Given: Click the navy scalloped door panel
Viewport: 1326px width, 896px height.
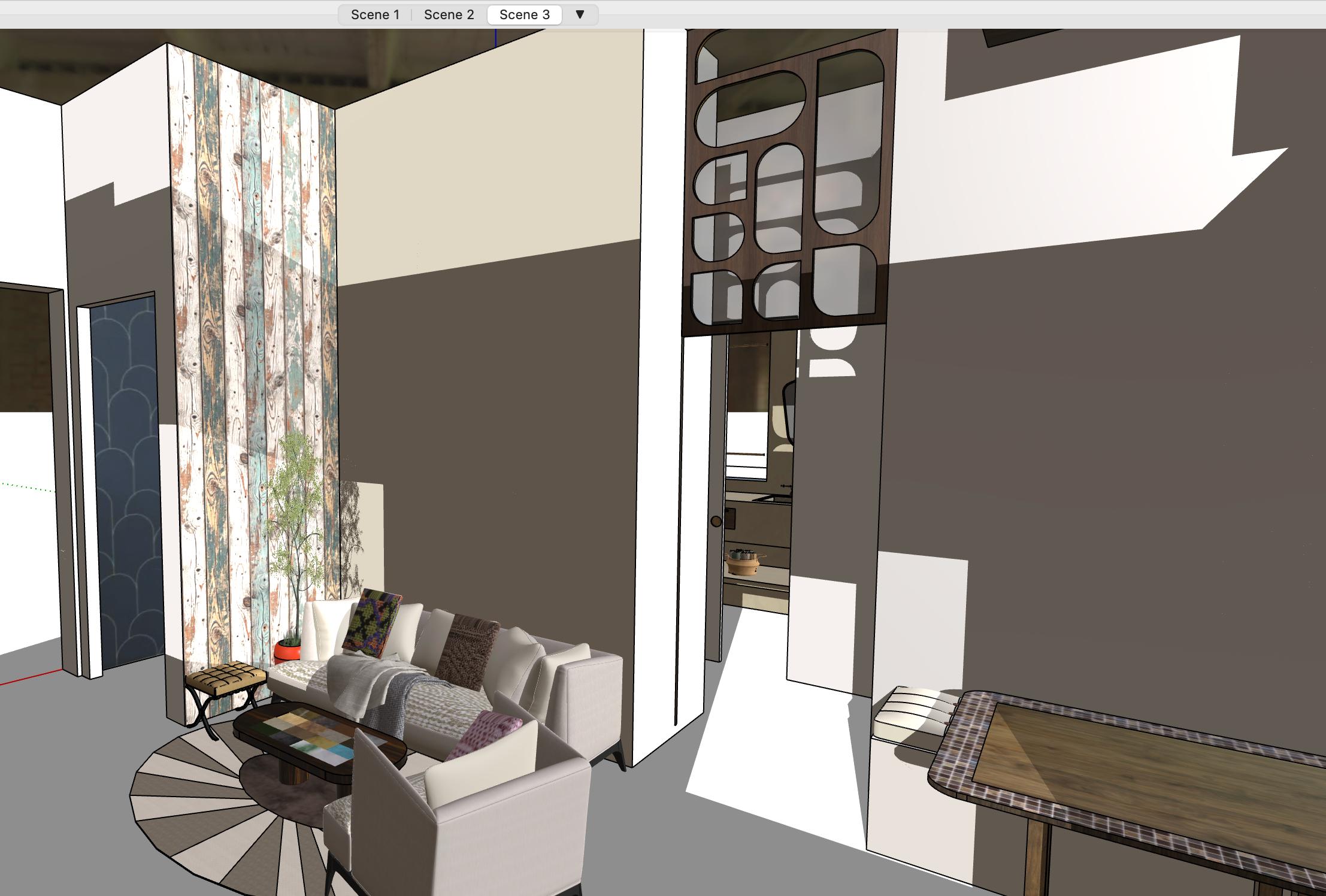Looking at the screenshot, I should (127, 479).
